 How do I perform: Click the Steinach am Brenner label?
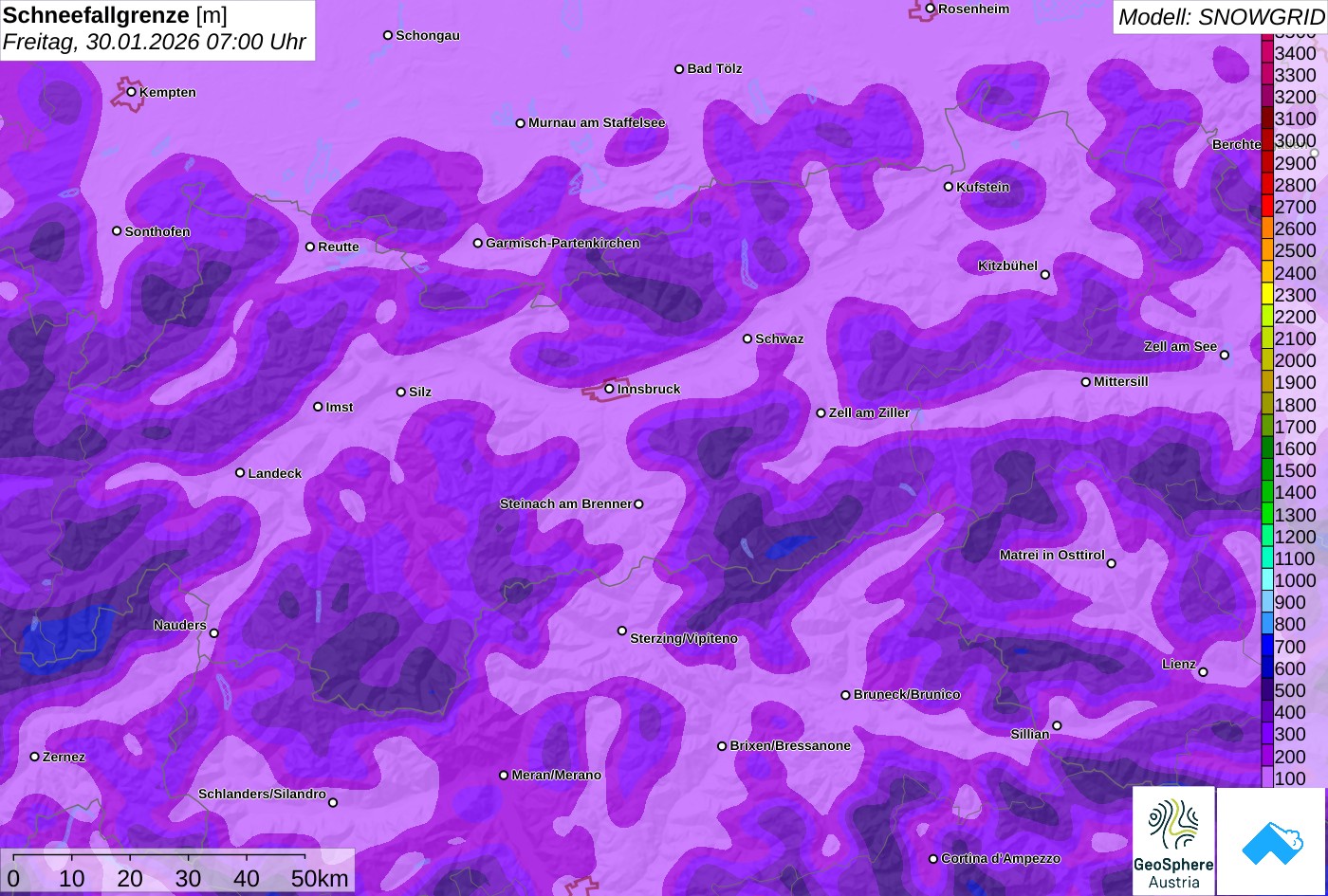pos(565,504)
